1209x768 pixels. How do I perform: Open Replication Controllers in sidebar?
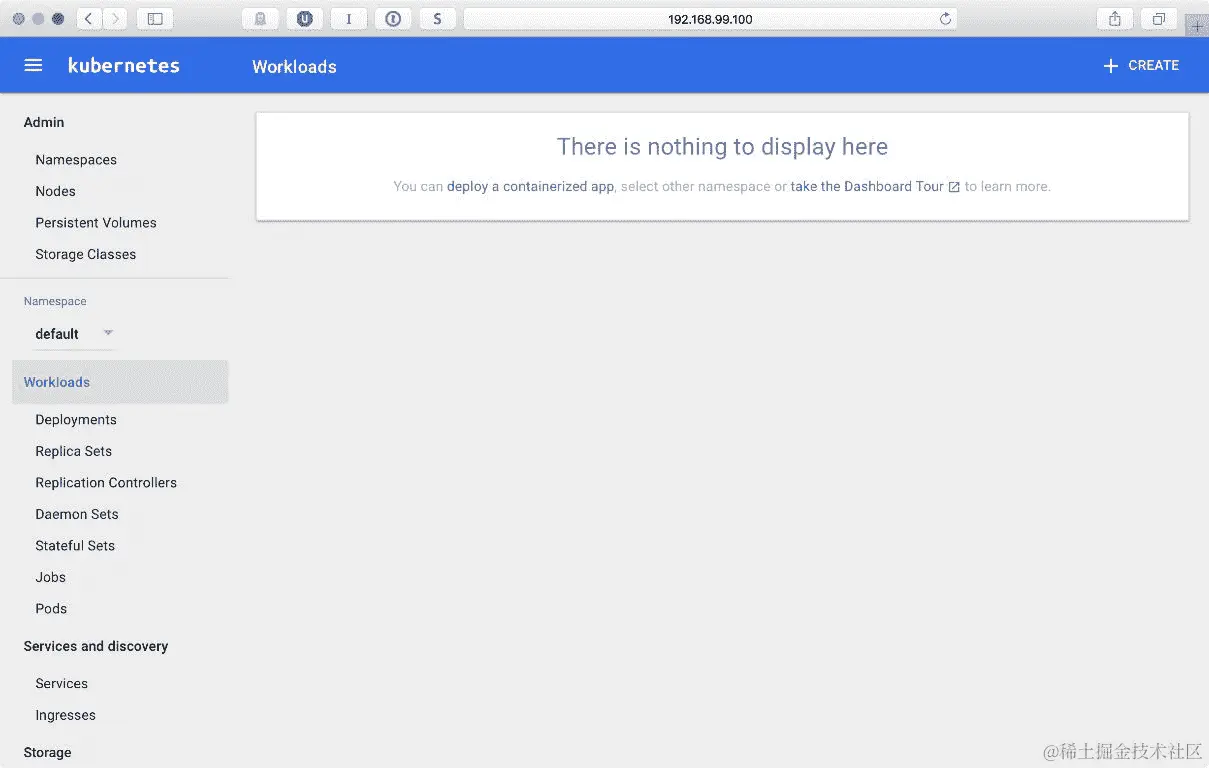[106, 483]
